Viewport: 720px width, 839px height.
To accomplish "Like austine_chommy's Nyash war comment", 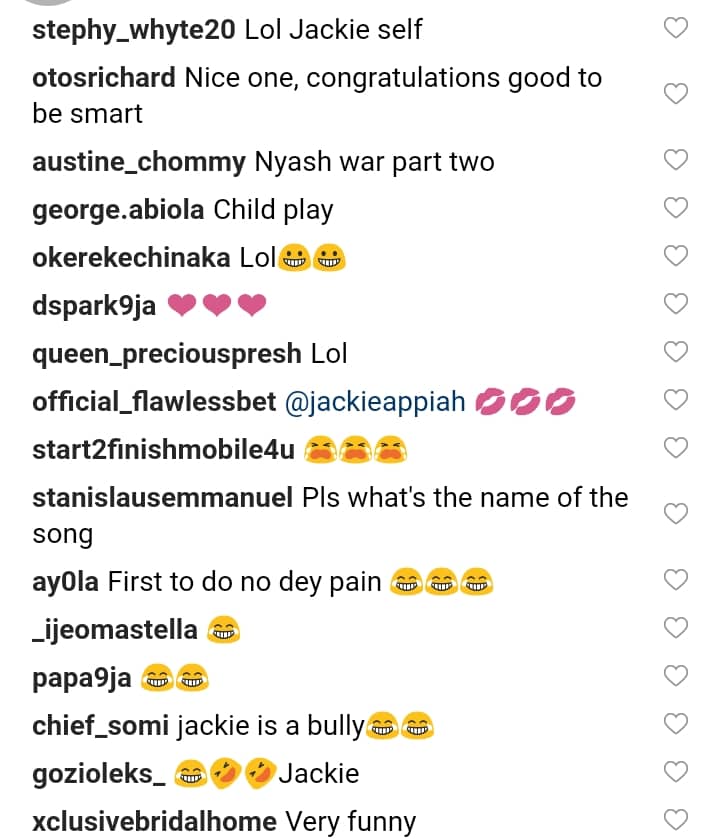I will pyautogui.click(x=677, y=161).
